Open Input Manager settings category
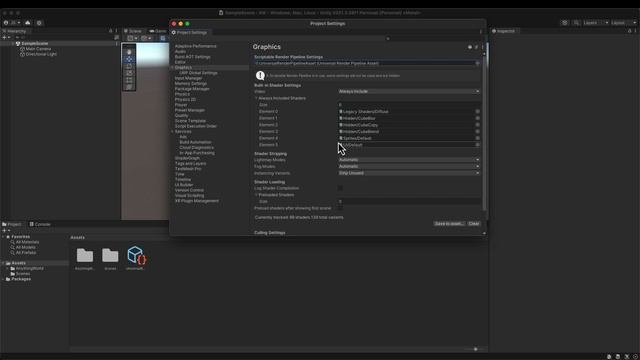This screenshot has width=640, height=360. tap(188, 78)
